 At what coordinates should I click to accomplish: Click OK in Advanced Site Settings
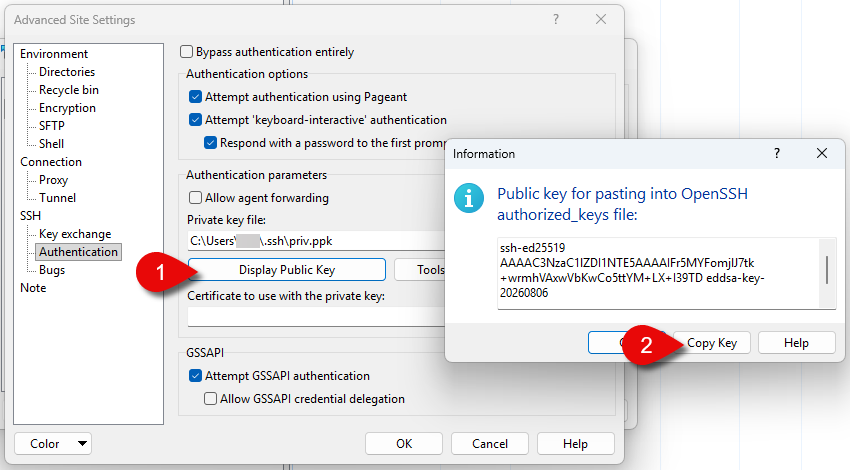(404, 443)
